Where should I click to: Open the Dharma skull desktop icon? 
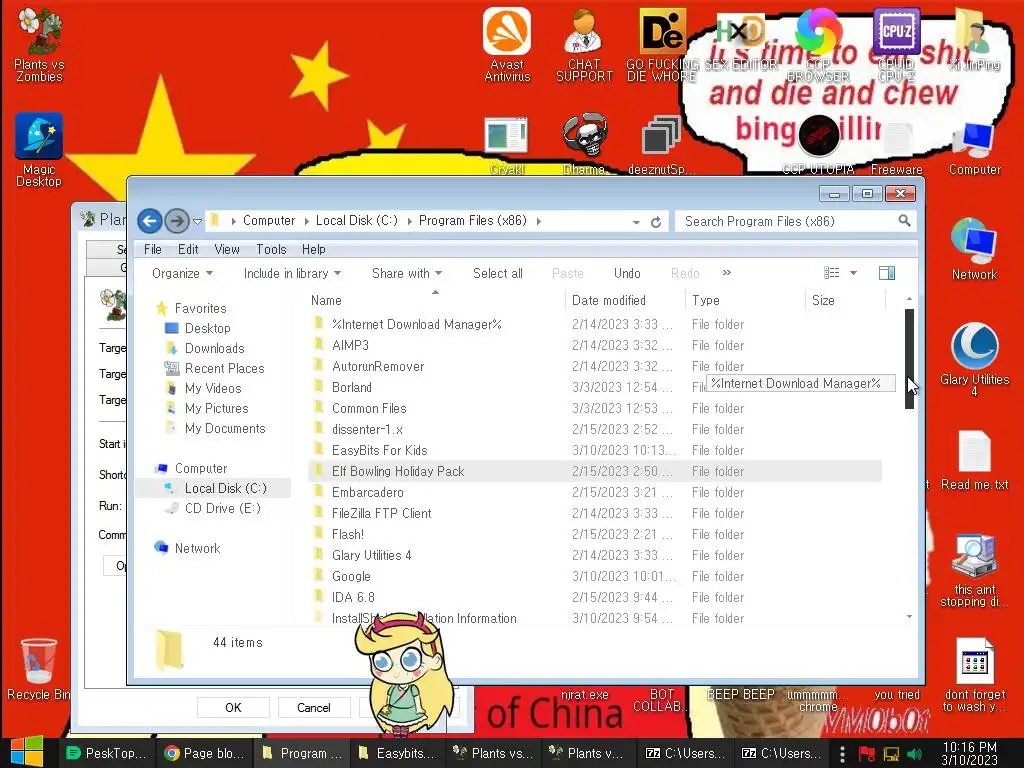point(584,144)
